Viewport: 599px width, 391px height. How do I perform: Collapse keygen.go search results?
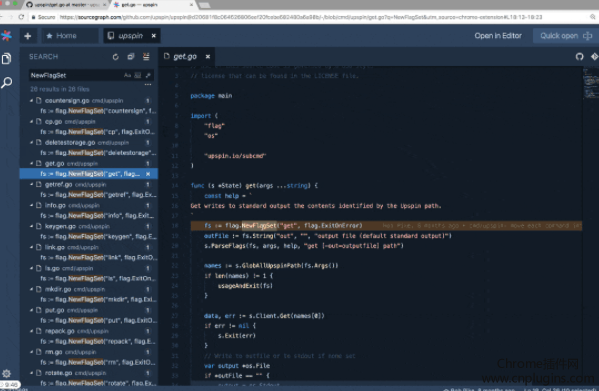32,226
